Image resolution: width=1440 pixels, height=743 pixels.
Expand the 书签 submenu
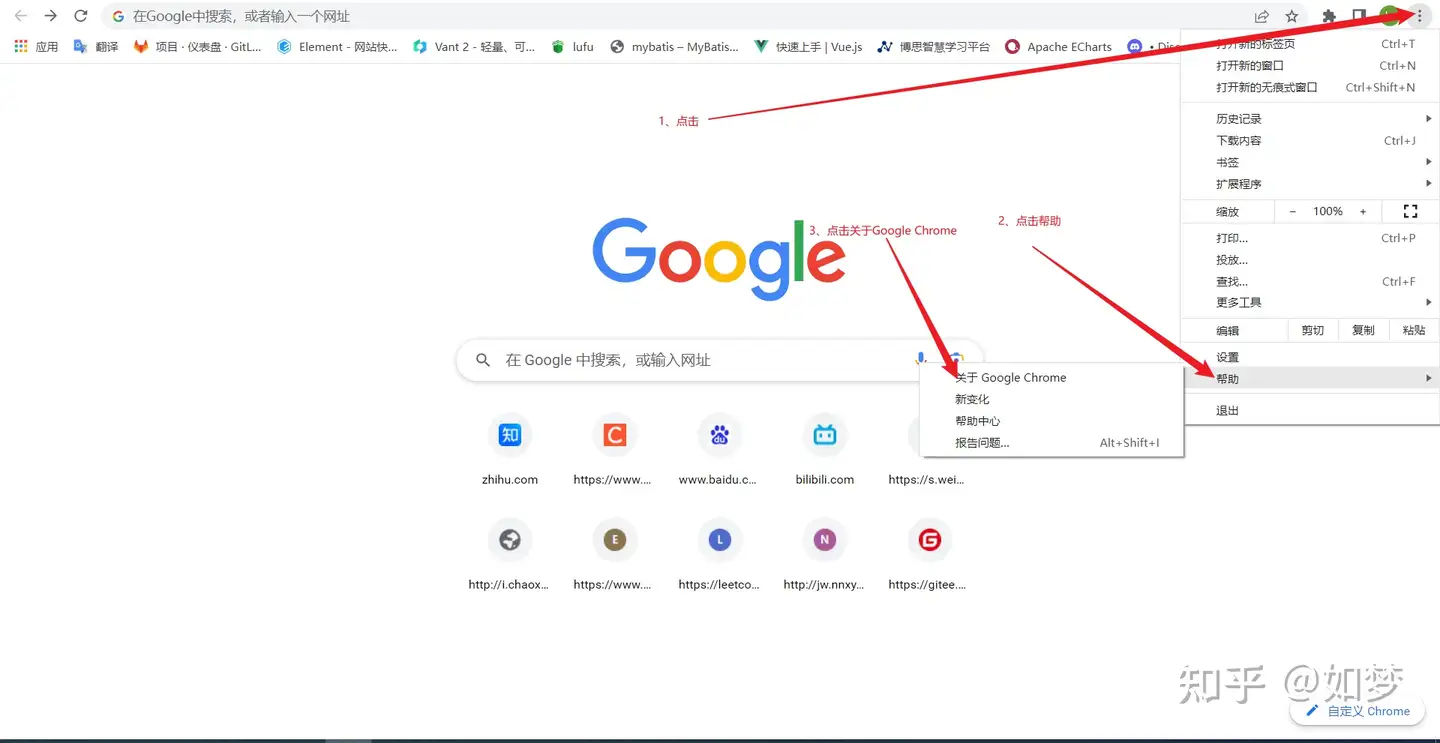tap(1310, 162)
